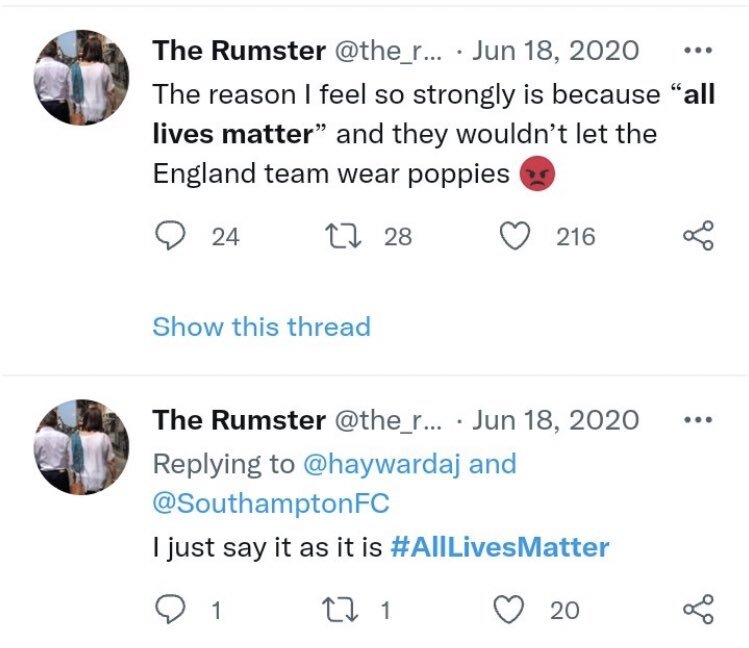Share the England team poppies tweet
The height and width of the screenshot is (648, 749).
(698, 236)
